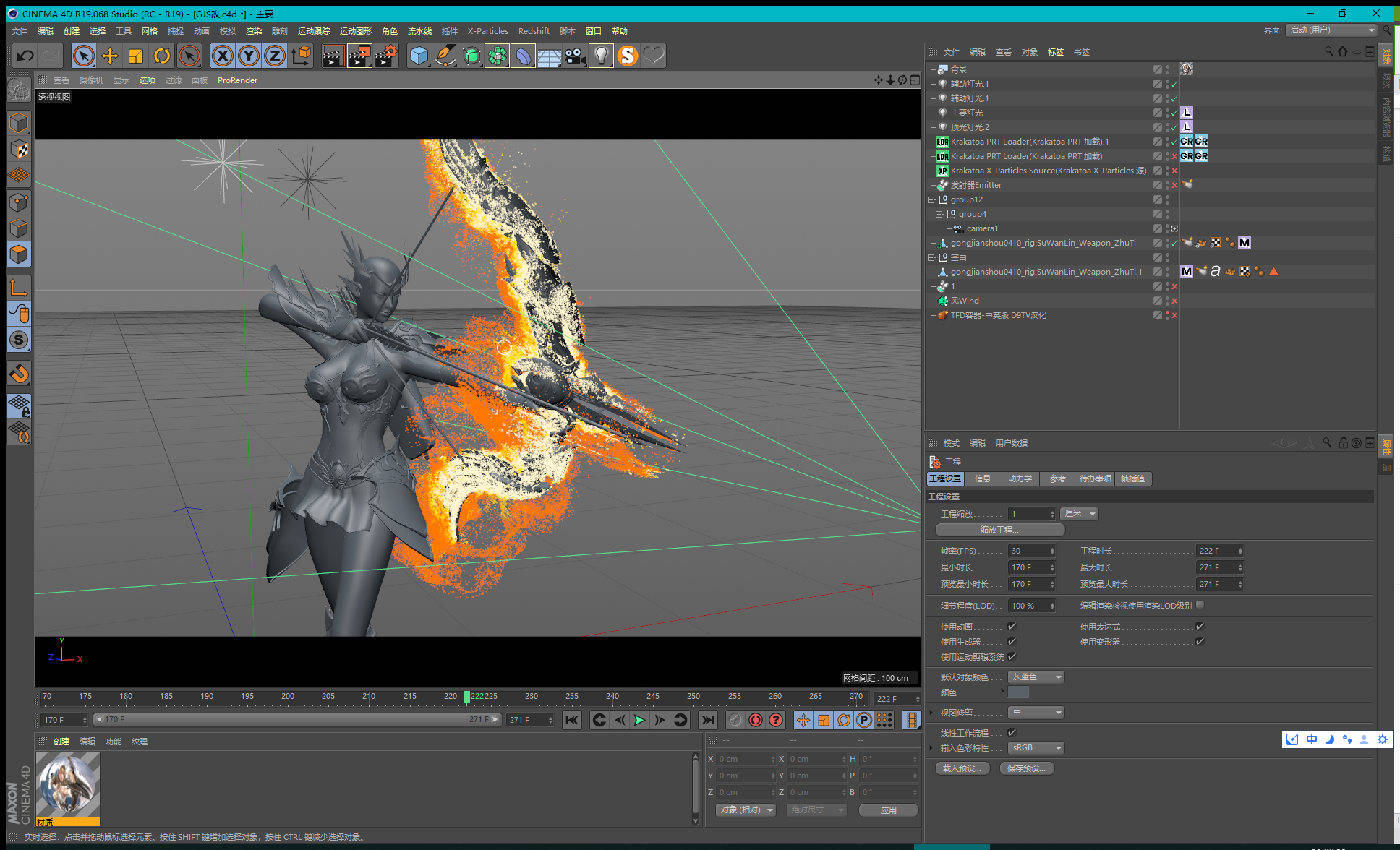Collapse the group4 tree node
The height and width of the screenshot is (850, 1400).
tap(939, 214)
